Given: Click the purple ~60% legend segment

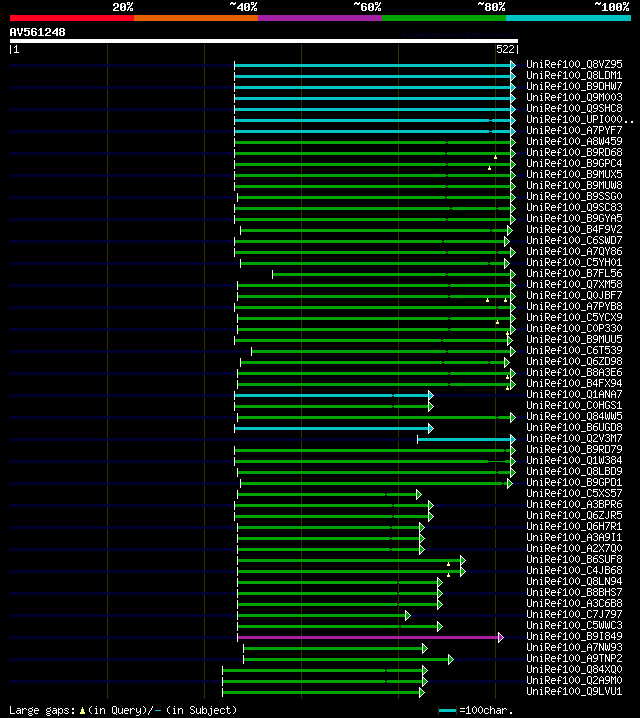Looking at the screenshot, I should click(320, 18).
